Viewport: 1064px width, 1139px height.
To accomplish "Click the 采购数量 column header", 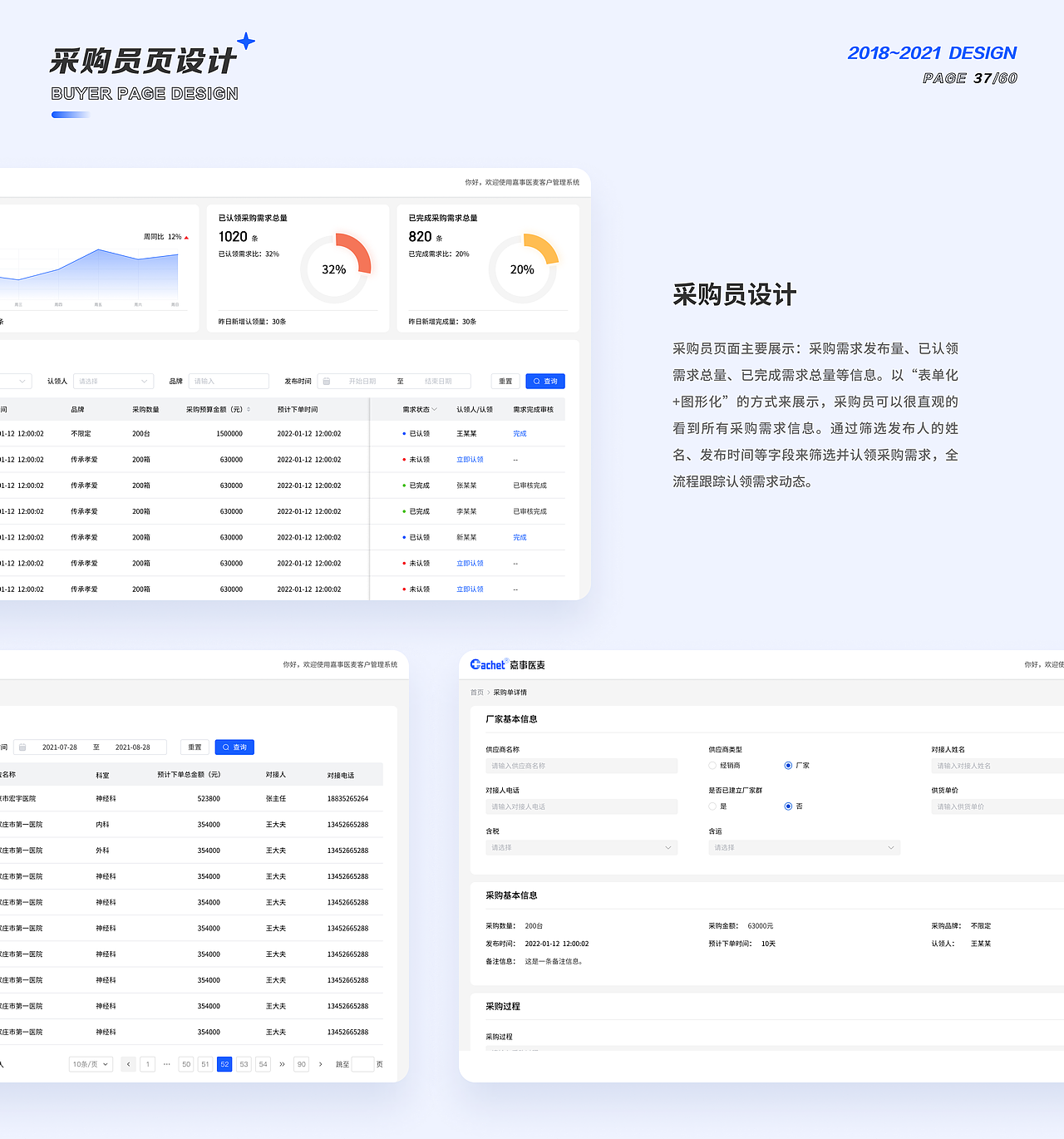I will (145, 410).
